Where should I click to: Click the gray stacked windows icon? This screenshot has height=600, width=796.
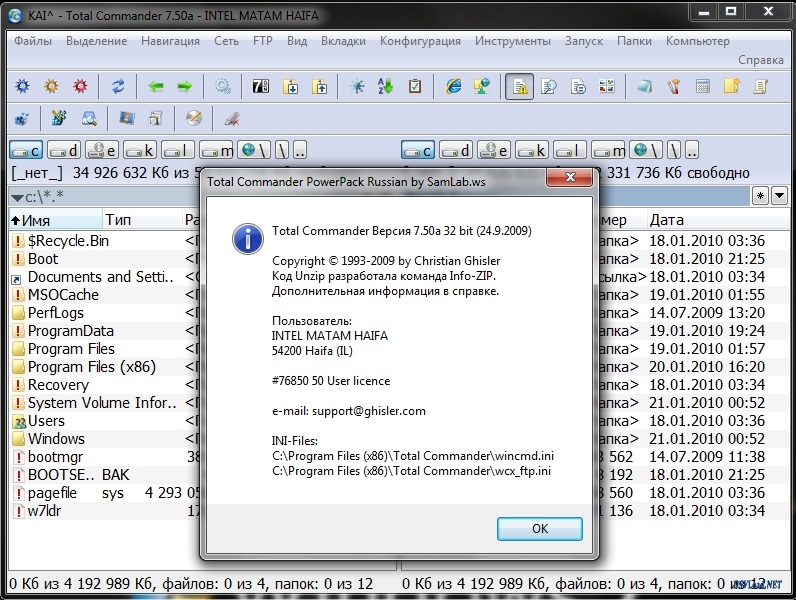click(x=156, y=119)
